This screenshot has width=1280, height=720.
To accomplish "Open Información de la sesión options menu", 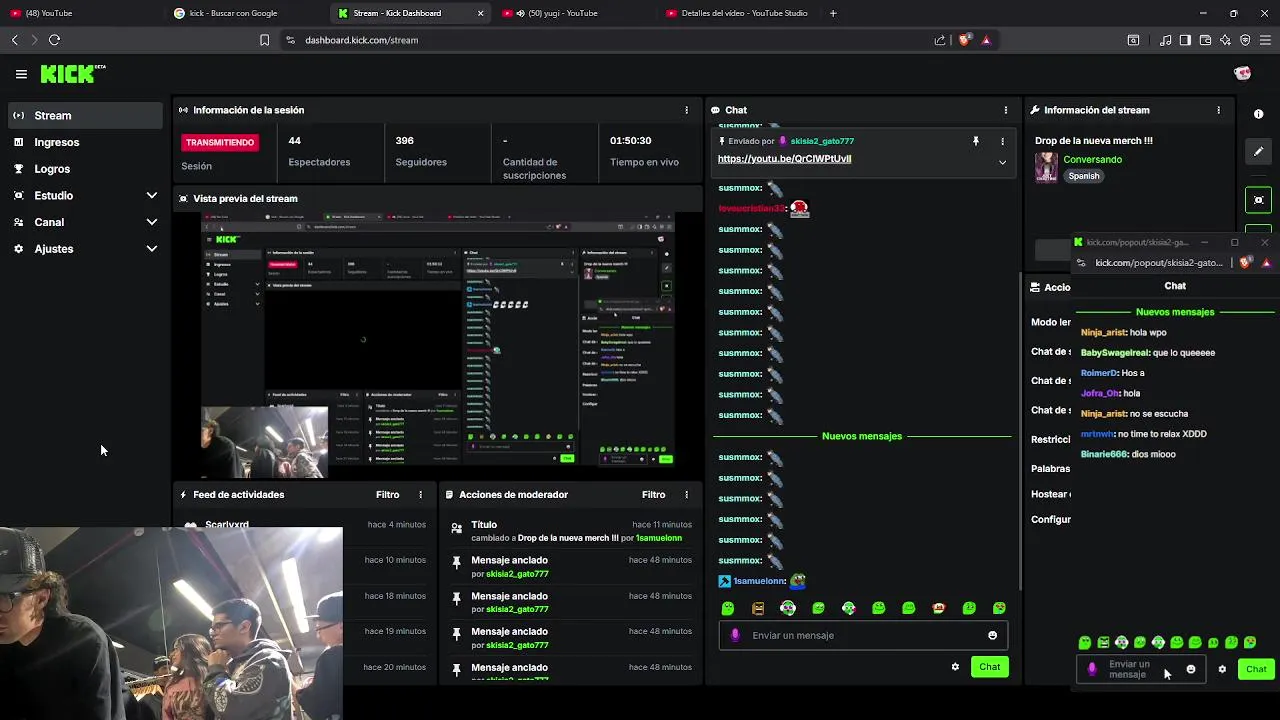I will point(686,110).
